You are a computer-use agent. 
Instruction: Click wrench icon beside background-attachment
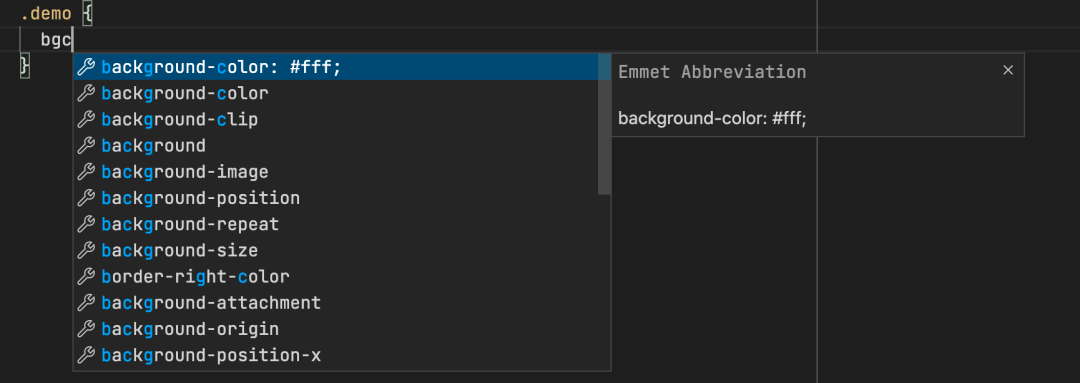point(85,302)
